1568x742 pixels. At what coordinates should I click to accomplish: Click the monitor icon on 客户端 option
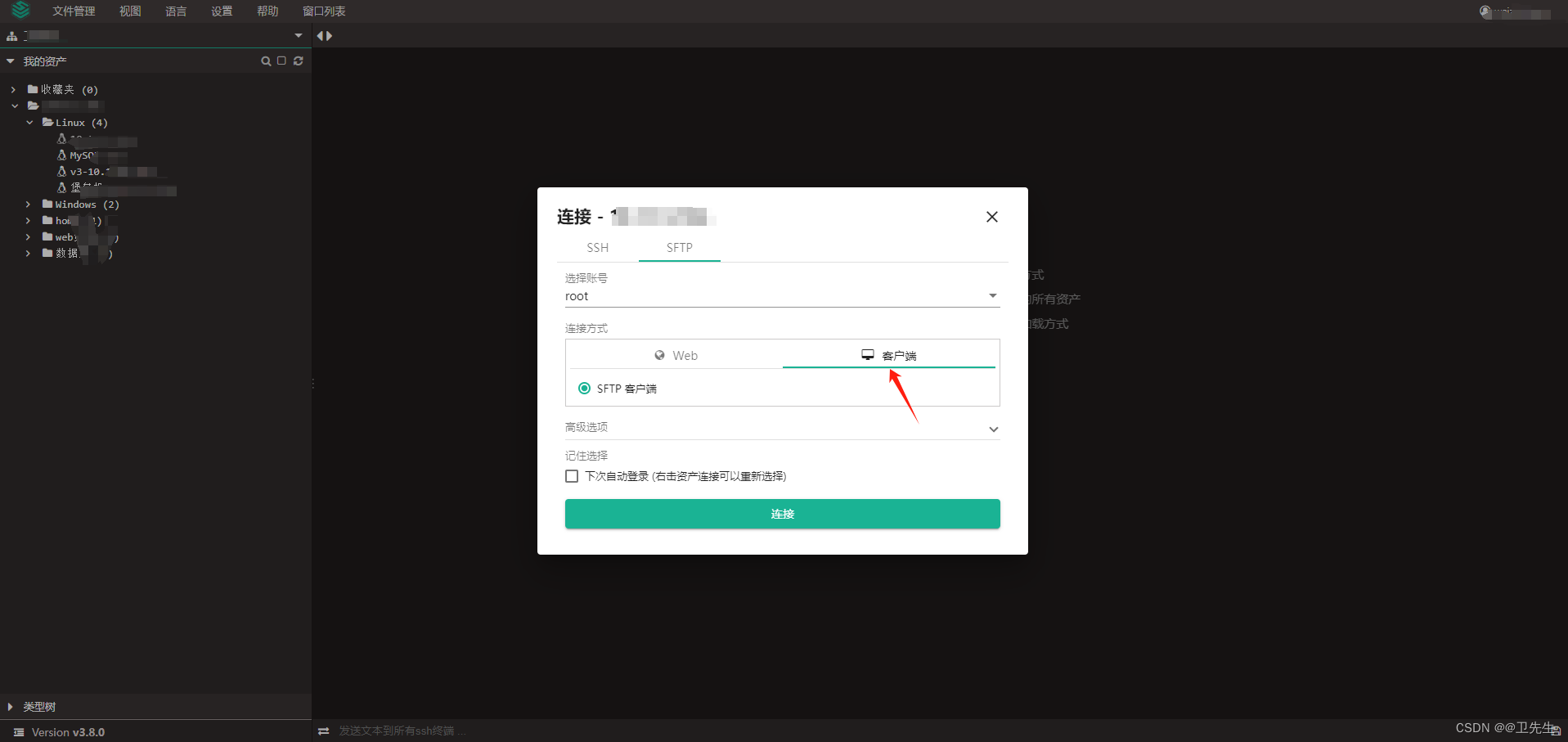tap(867, 354)
